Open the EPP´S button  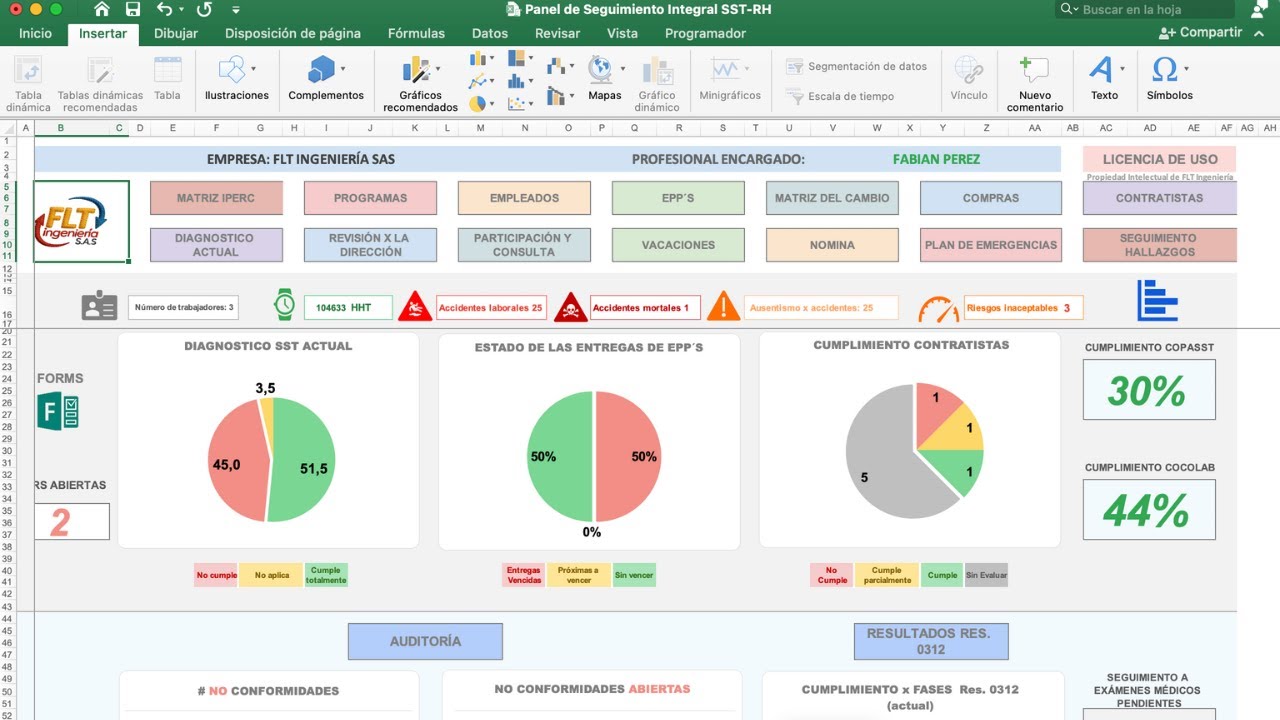coord(678,198)
